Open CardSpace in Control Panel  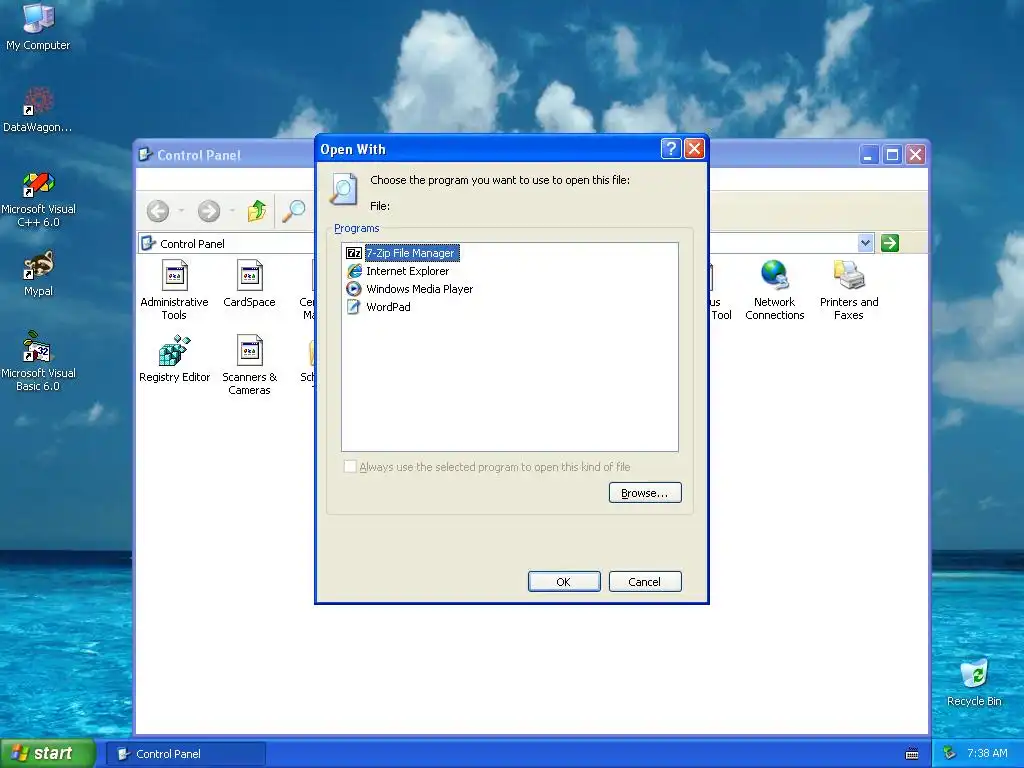pyautogui.click(x=249, y=283)
